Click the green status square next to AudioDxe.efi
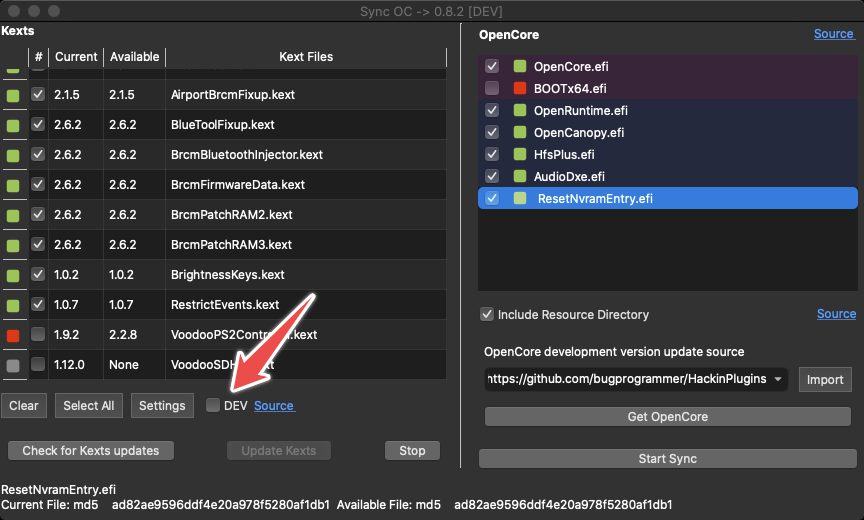This screenshot has width=864, height=520. point(520,177)
